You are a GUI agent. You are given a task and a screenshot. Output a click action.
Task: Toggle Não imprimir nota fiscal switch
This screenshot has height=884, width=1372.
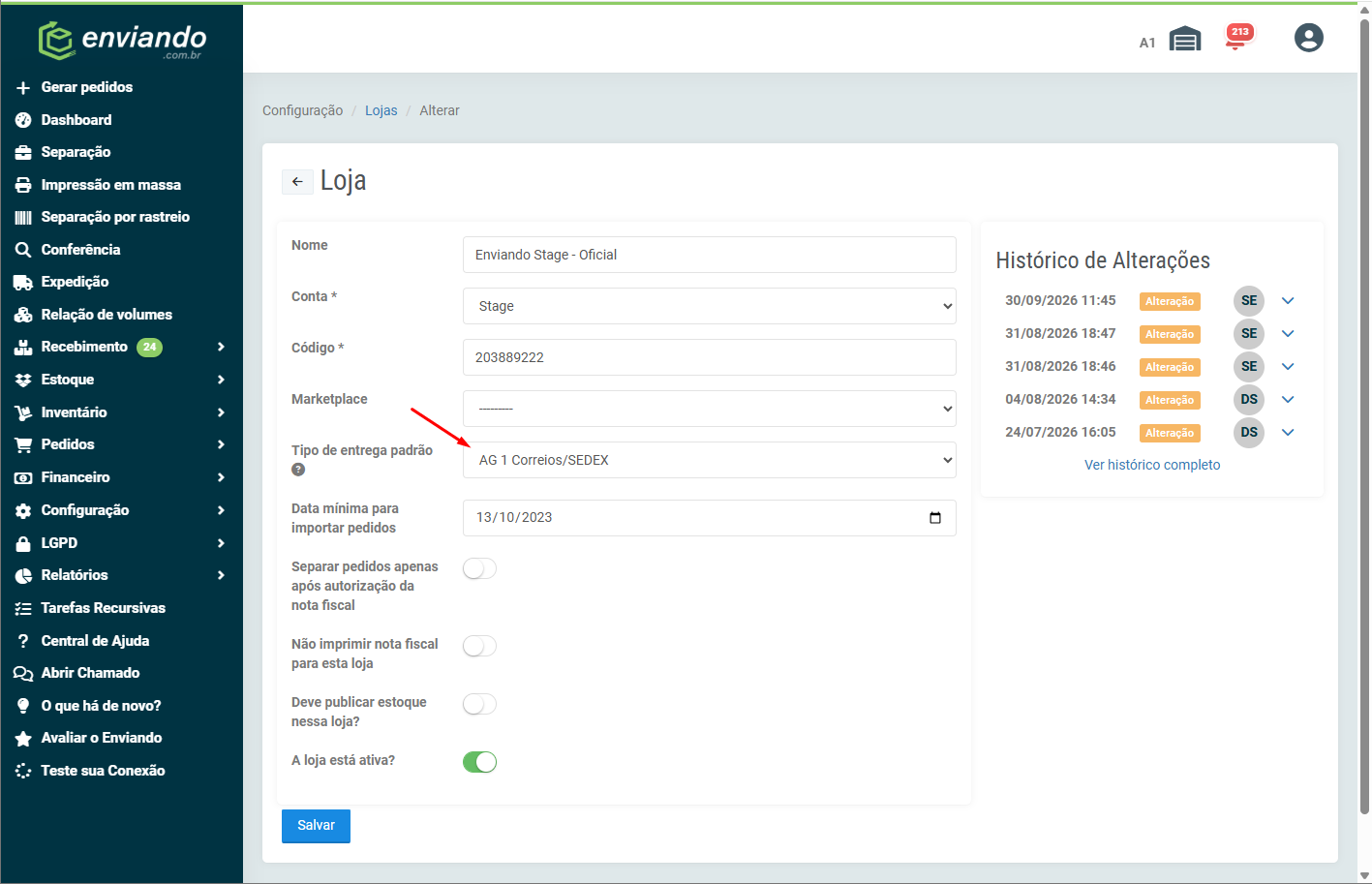click(479, 646)
